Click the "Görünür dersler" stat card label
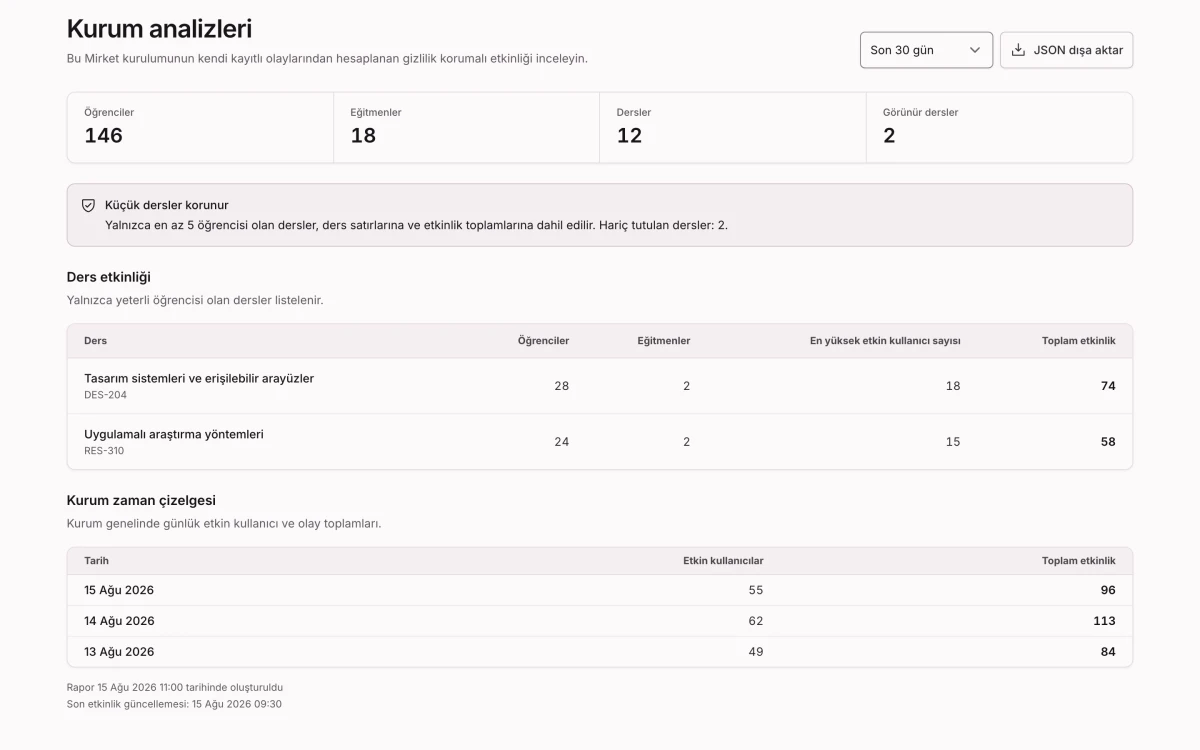The height and width of the screenshot is (750, 1200). click(x=920, y=113)
